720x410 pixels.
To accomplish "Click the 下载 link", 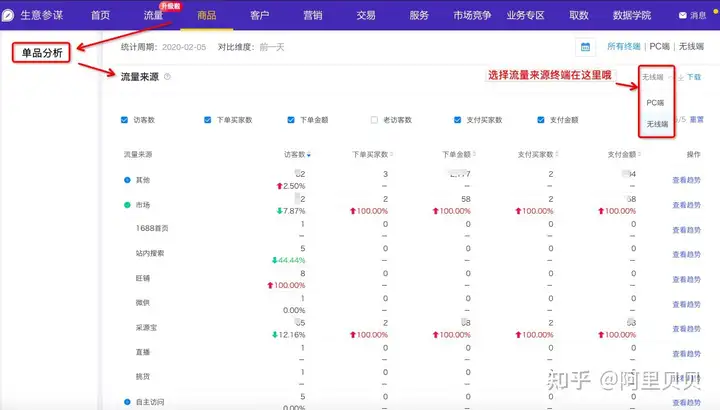I will [694, 77].
